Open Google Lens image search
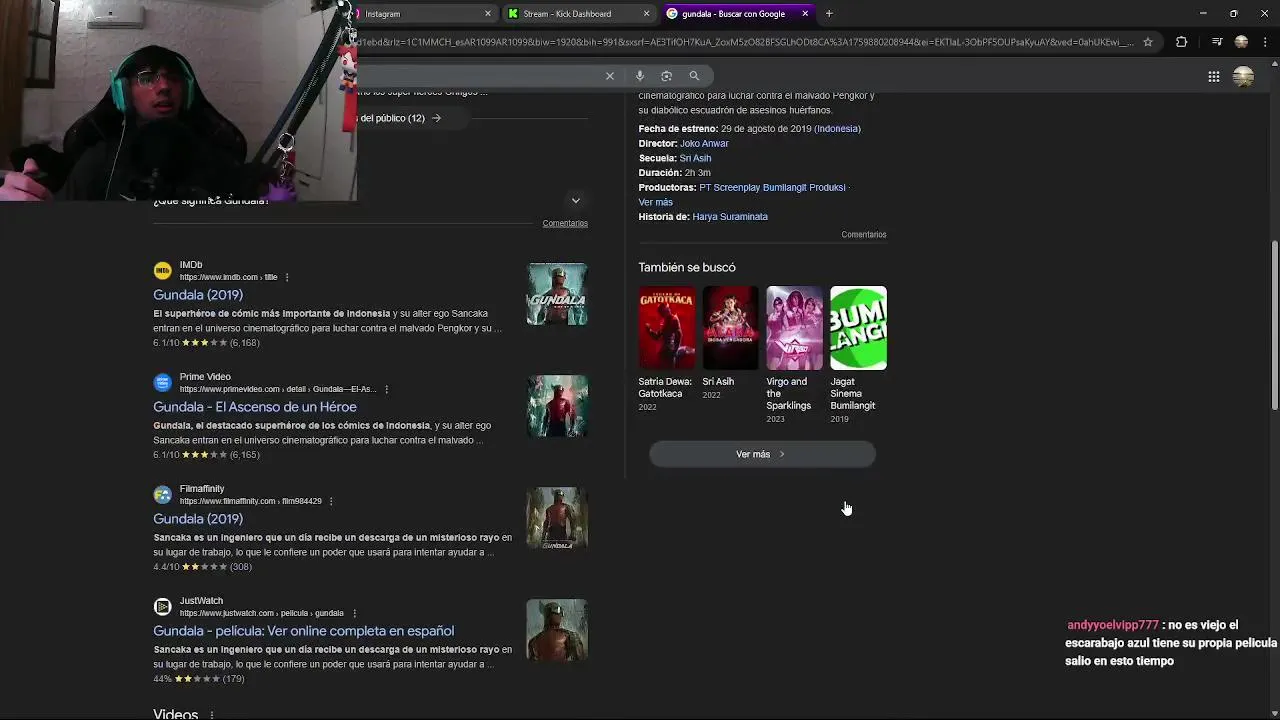This screenshot has height=720, width=1280. click(x=667, y=76)
